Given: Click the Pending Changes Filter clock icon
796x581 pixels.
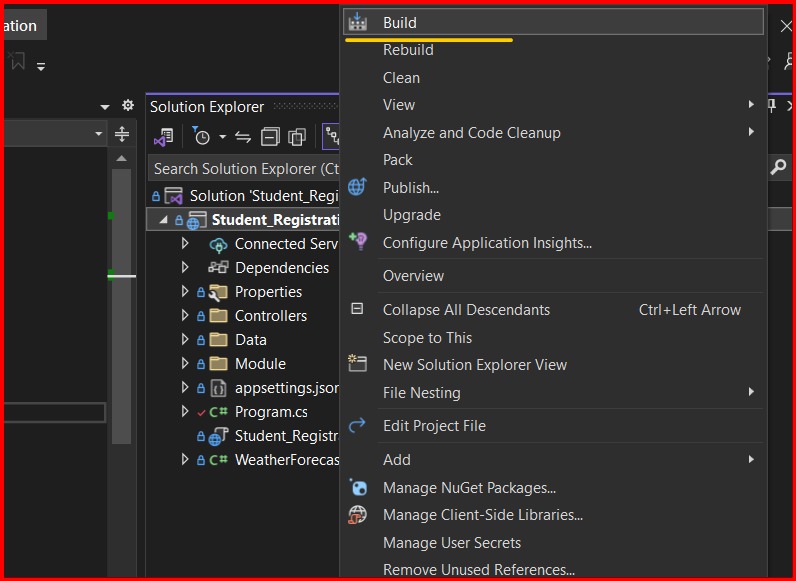Looking at the screenshot, I should 202,136.
